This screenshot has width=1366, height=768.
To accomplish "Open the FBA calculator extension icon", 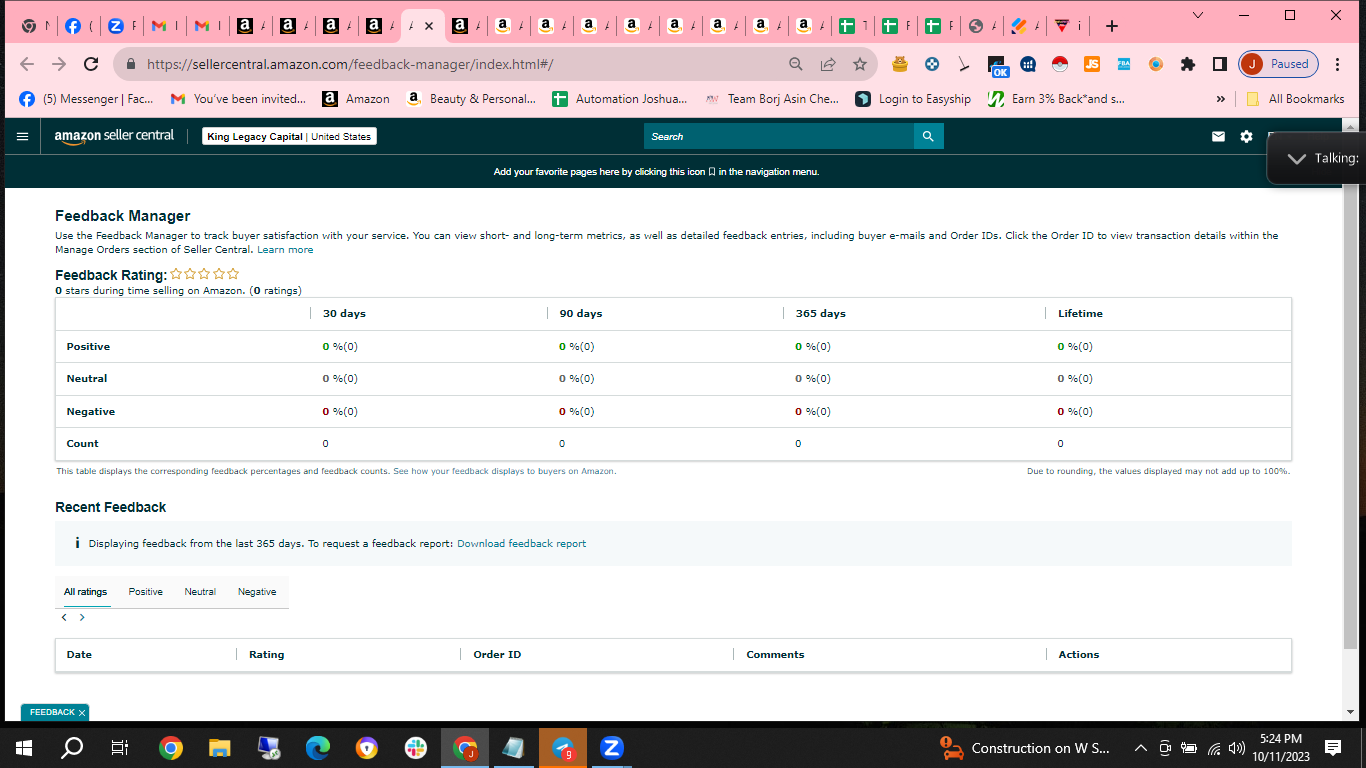I will point(1124,64).
